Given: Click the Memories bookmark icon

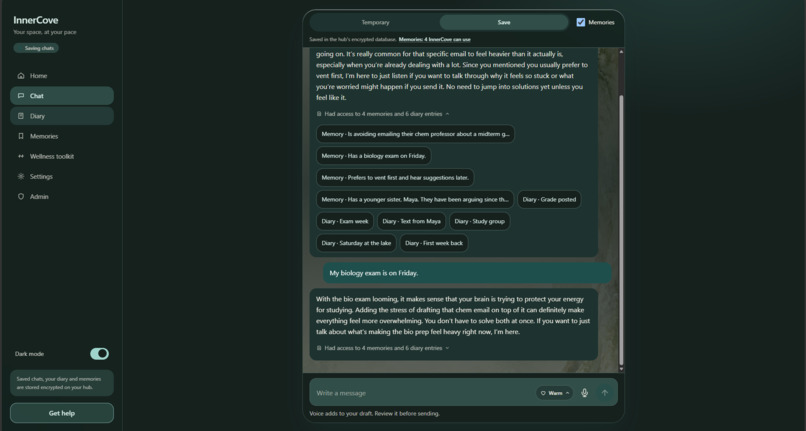Looking at the screenshot, I should [21, 136].
